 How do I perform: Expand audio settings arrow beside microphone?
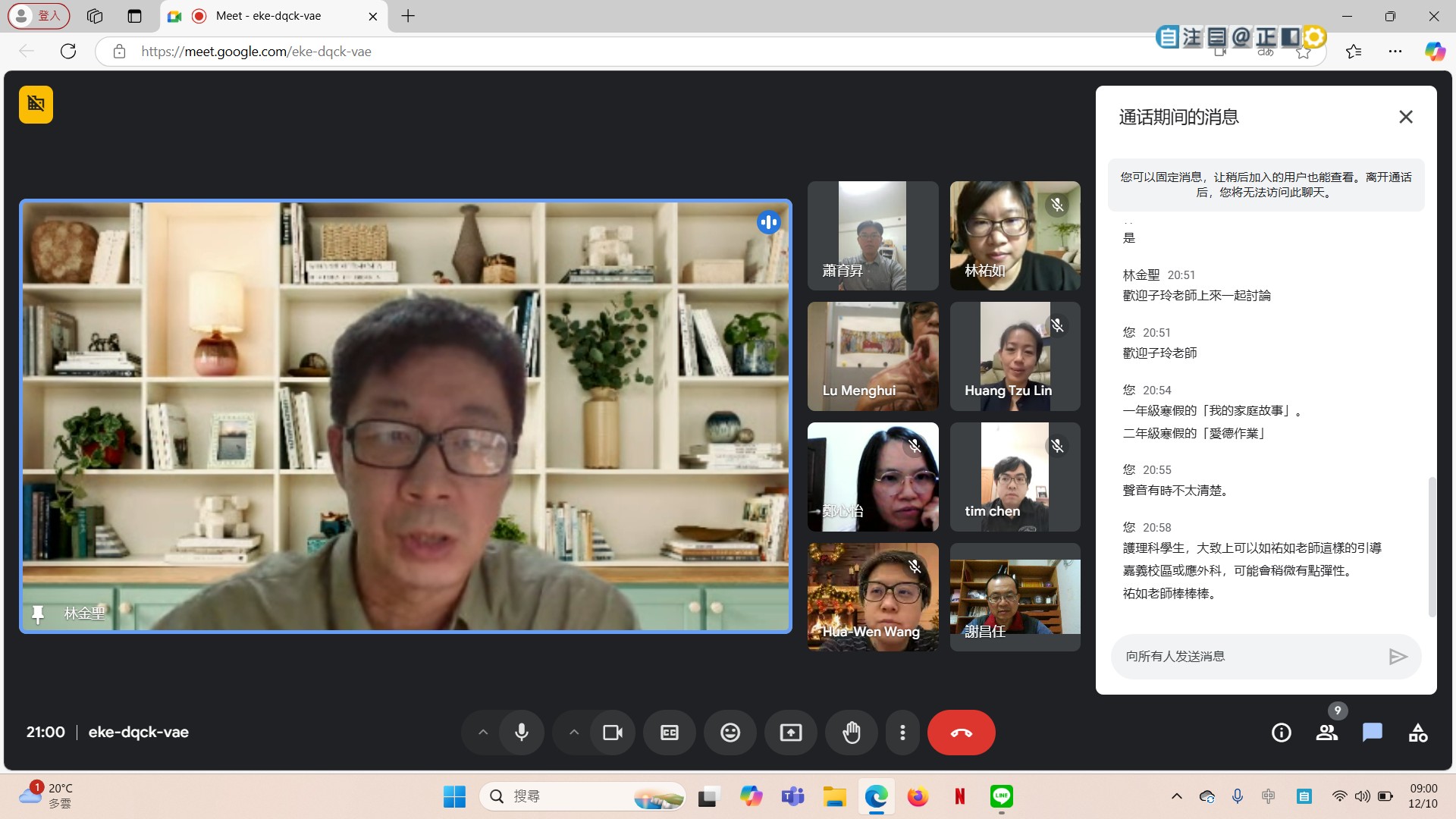(483, 733)
